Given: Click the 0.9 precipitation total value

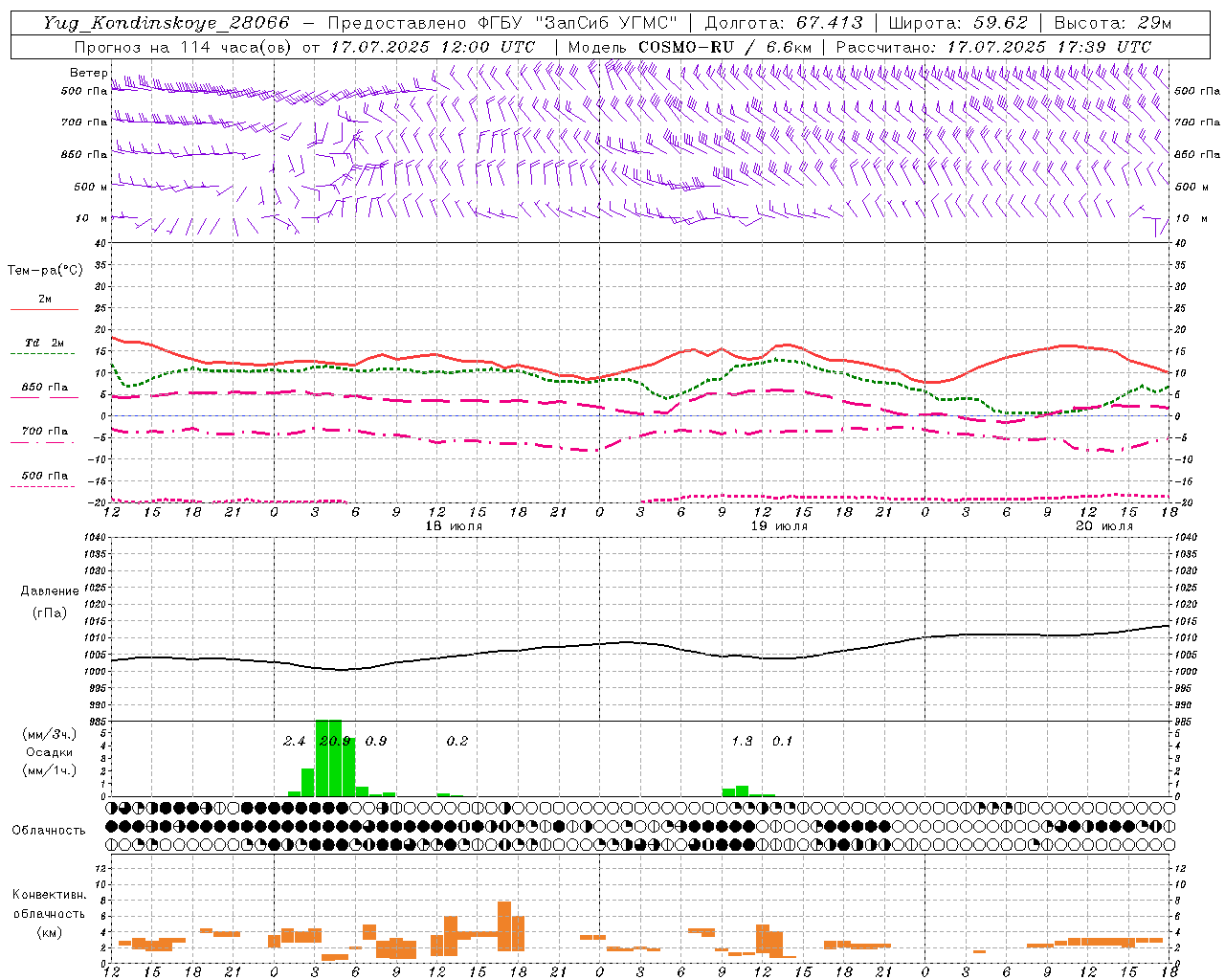Looking at the screenshot, I should [376, 741].
